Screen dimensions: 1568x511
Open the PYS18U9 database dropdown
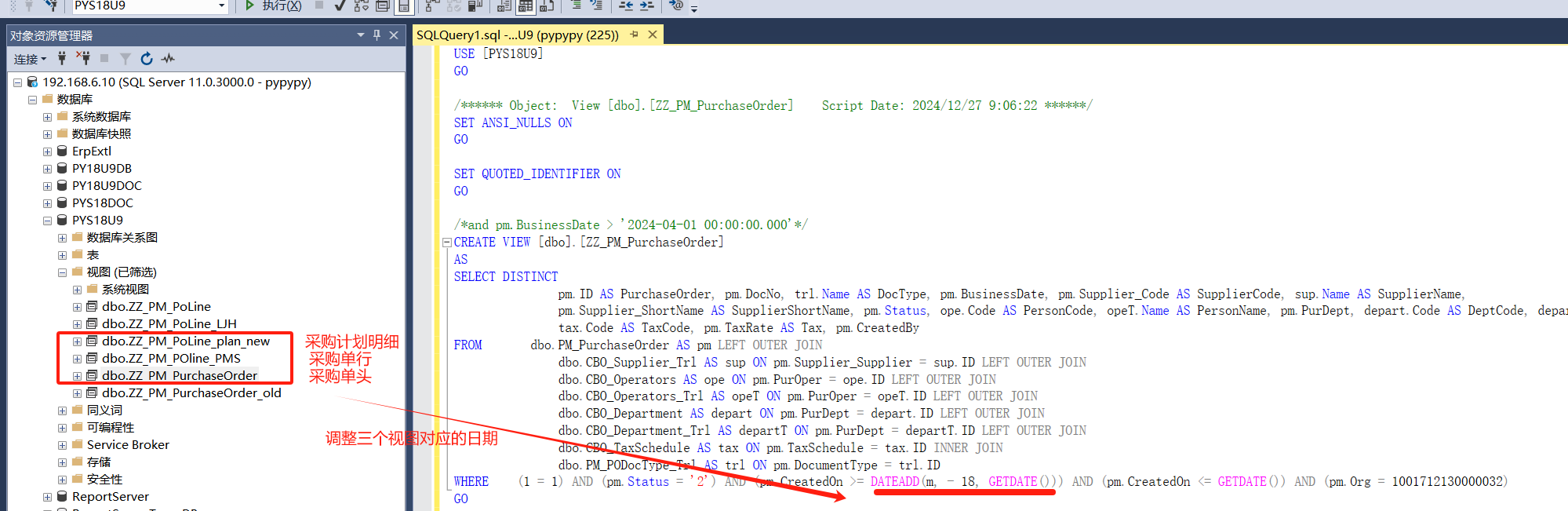pyautogui.click(x=221, y=6)
